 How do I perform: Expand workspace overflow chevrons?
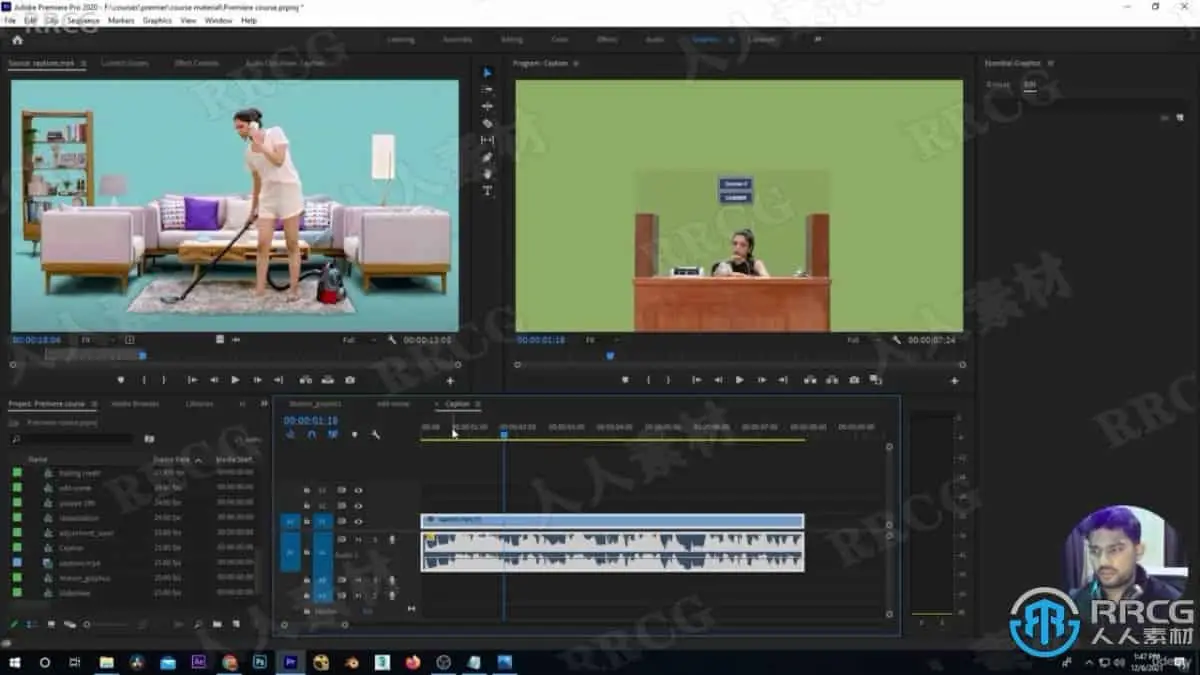818,39
